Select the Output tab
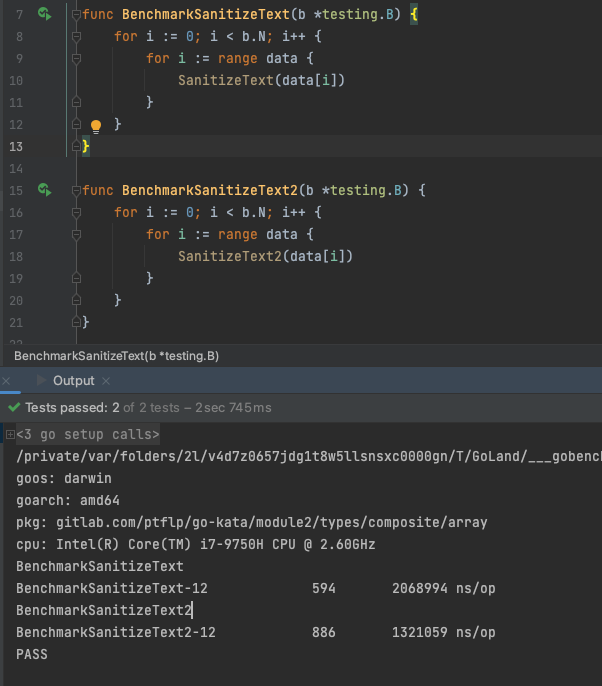Viewport: 602px width, 686px height. pos(73,381)
